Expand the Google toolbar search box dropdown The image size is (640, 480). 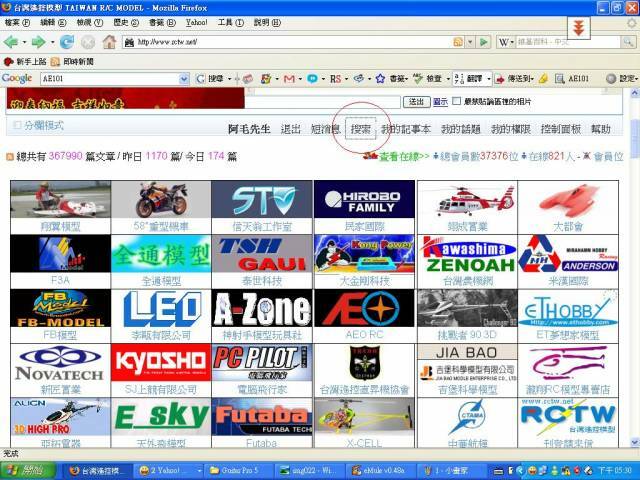coord(184,79)
